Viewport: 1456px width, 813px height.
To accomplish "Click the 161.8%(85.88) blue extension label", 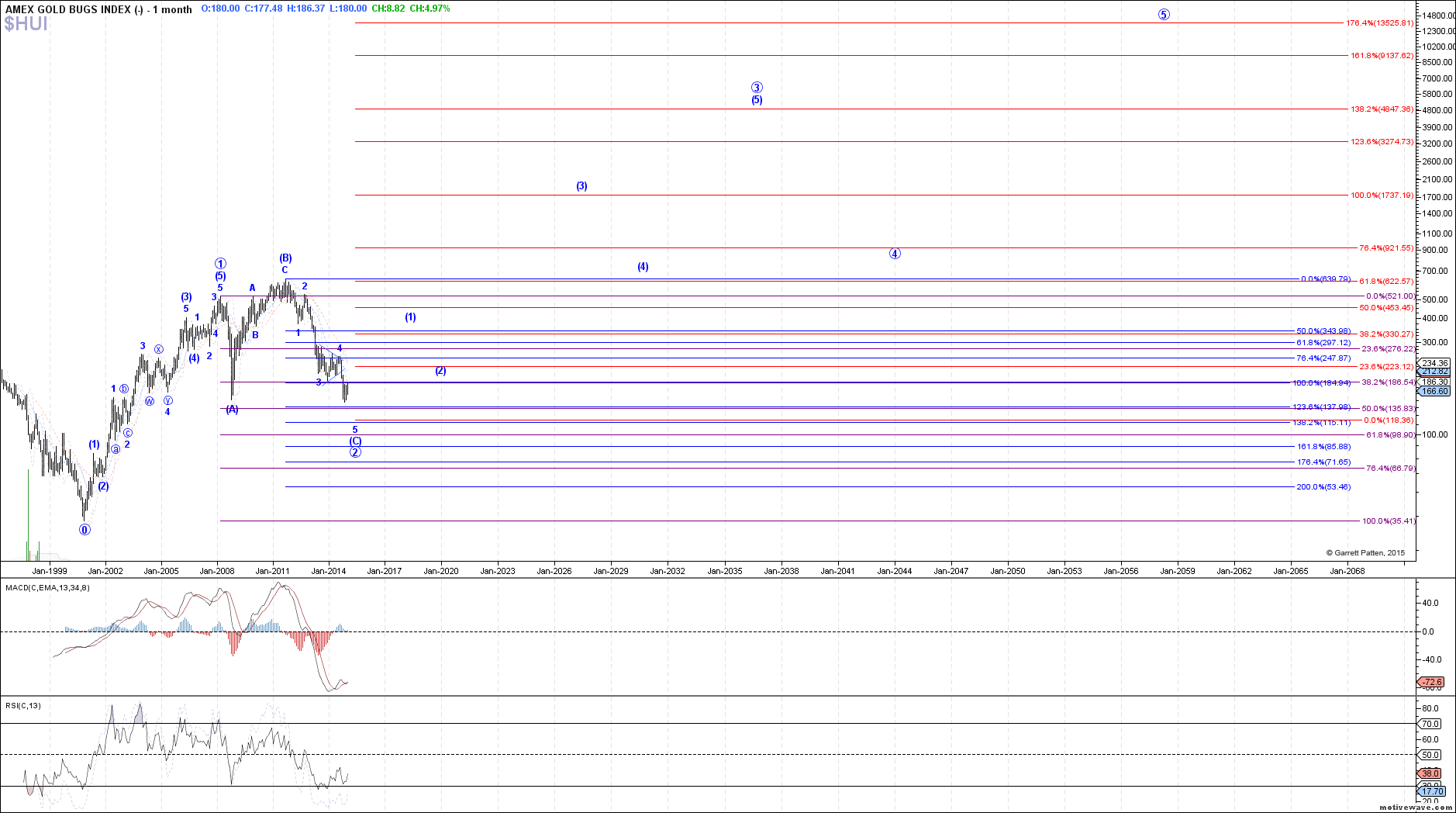I will (x=1323, y=447).
